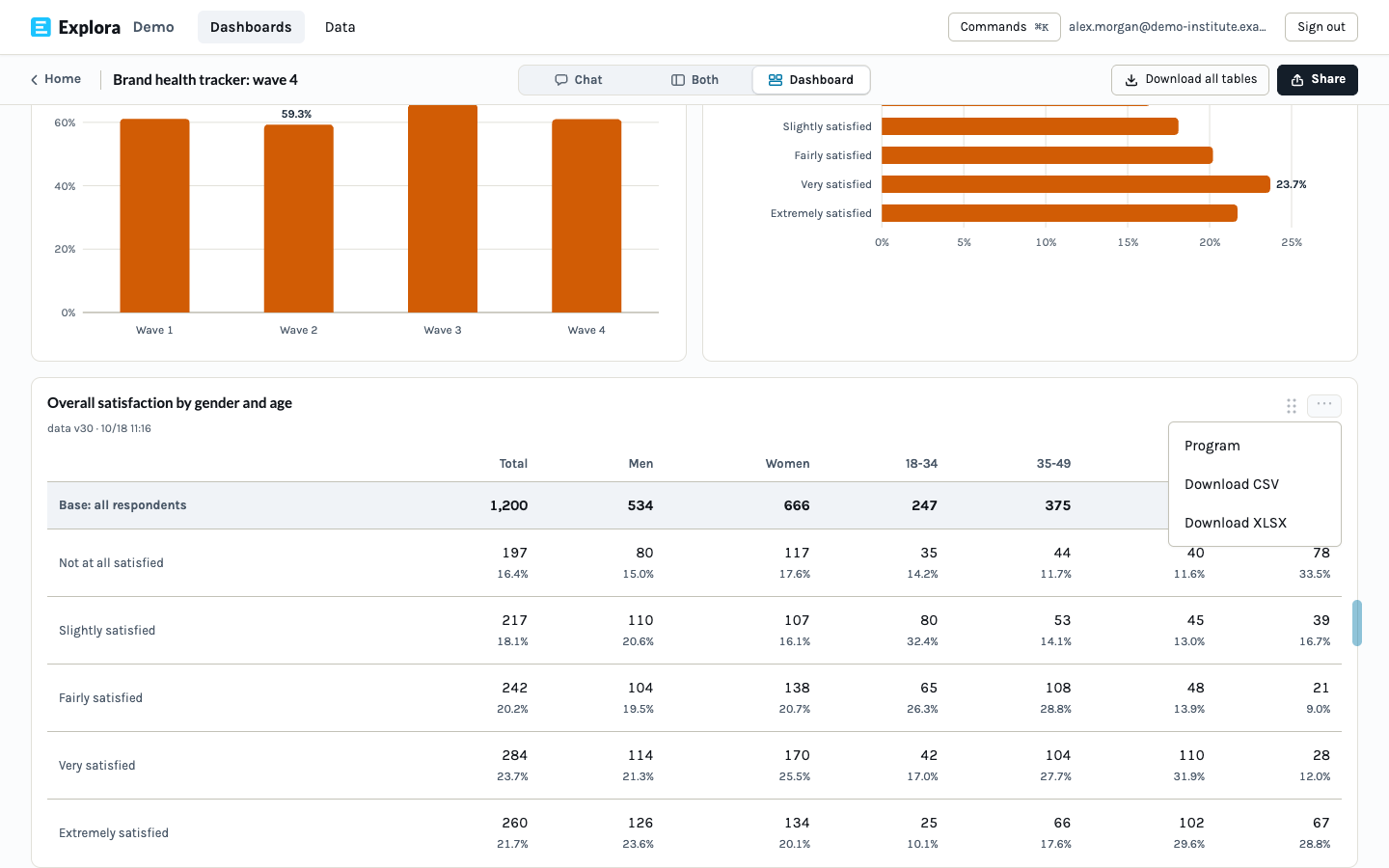
Task: Click the Very satisfied horizontal bar
Action: pos(1076,184)
